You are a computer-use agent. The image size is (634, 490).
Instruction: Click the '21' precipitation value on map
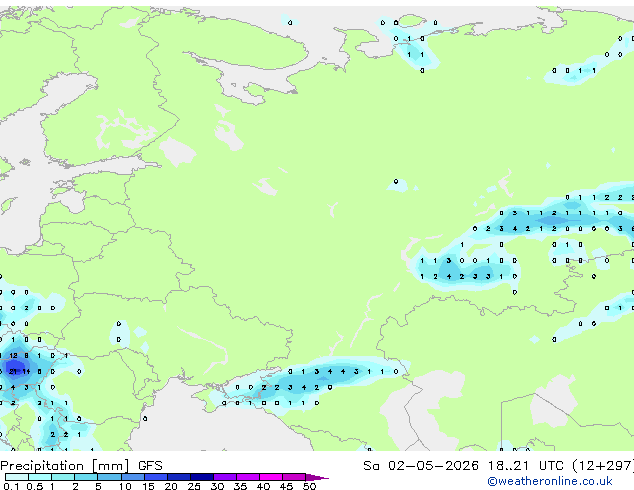coord(13,371)
